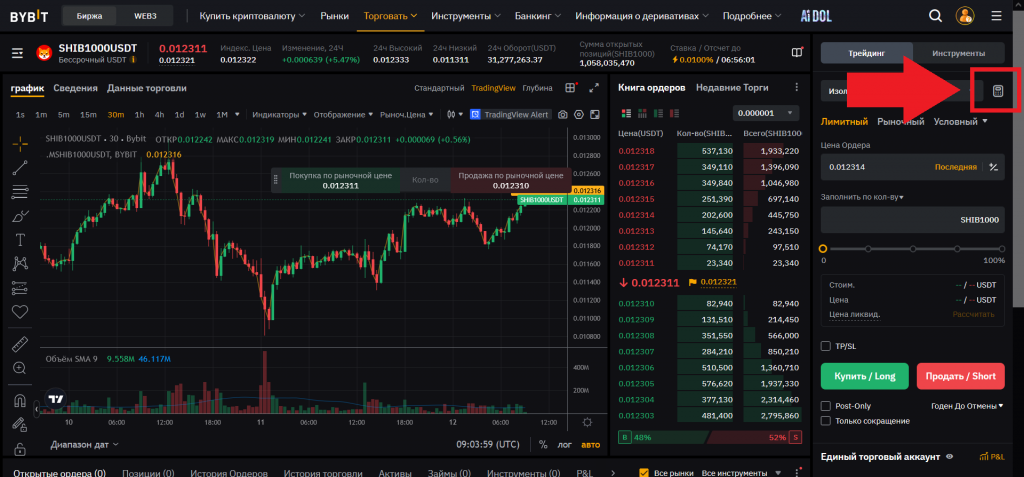Open the Индикаторы dropdown

click(x=280, y=114)
